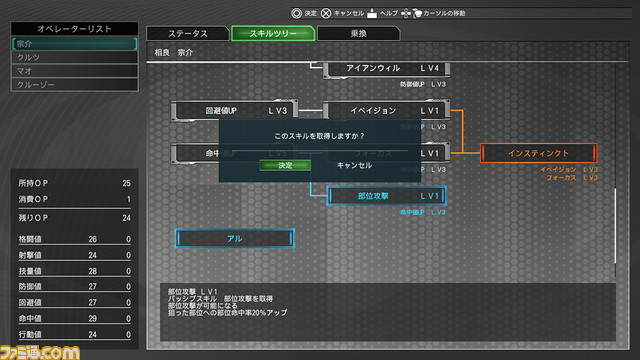Select the スキルツリー tab
This screenshot has height=360, width=640.
point(273,33)
